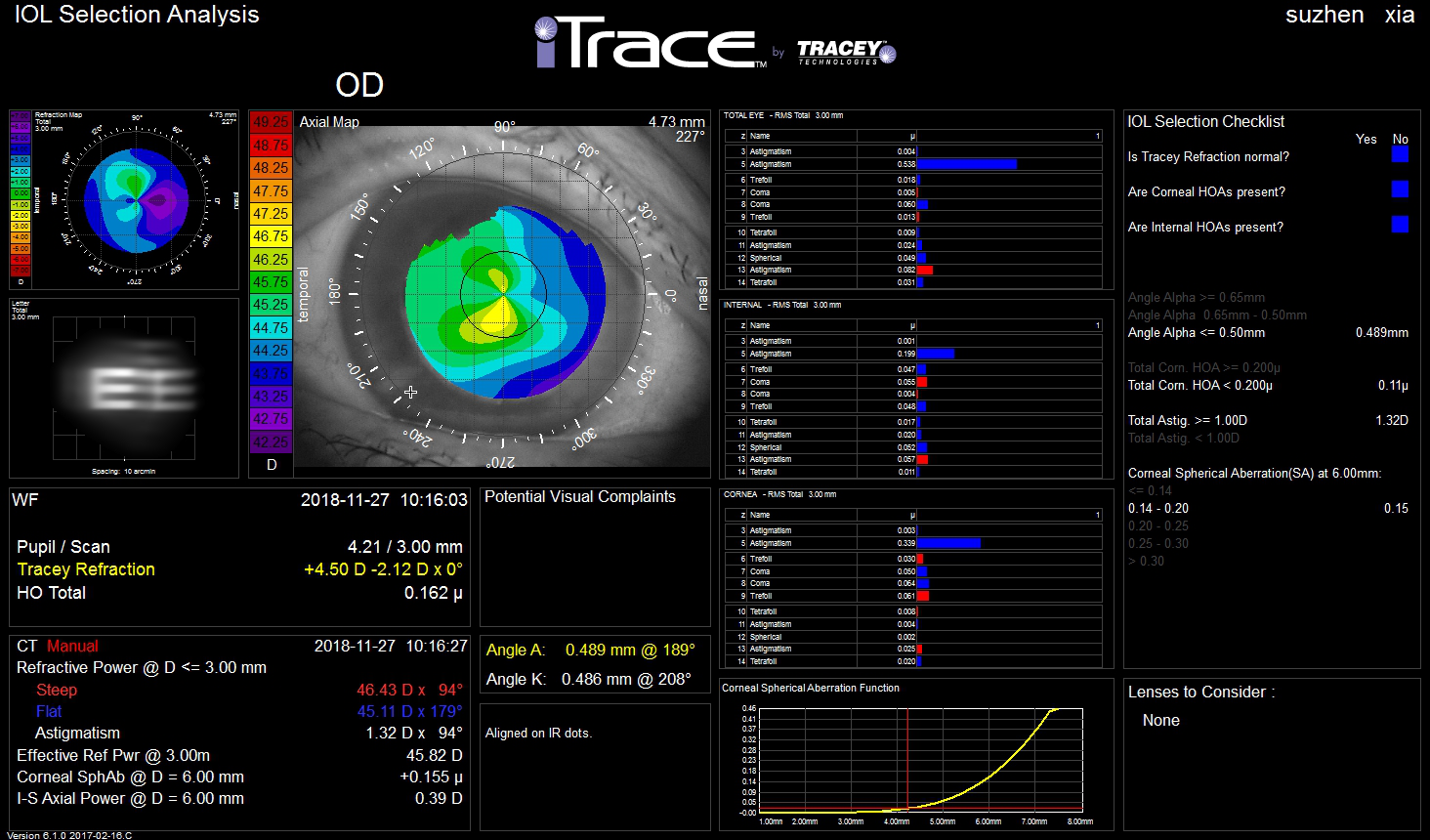
Task: Click the 'OD' eye label
Action: coord(359,85)
